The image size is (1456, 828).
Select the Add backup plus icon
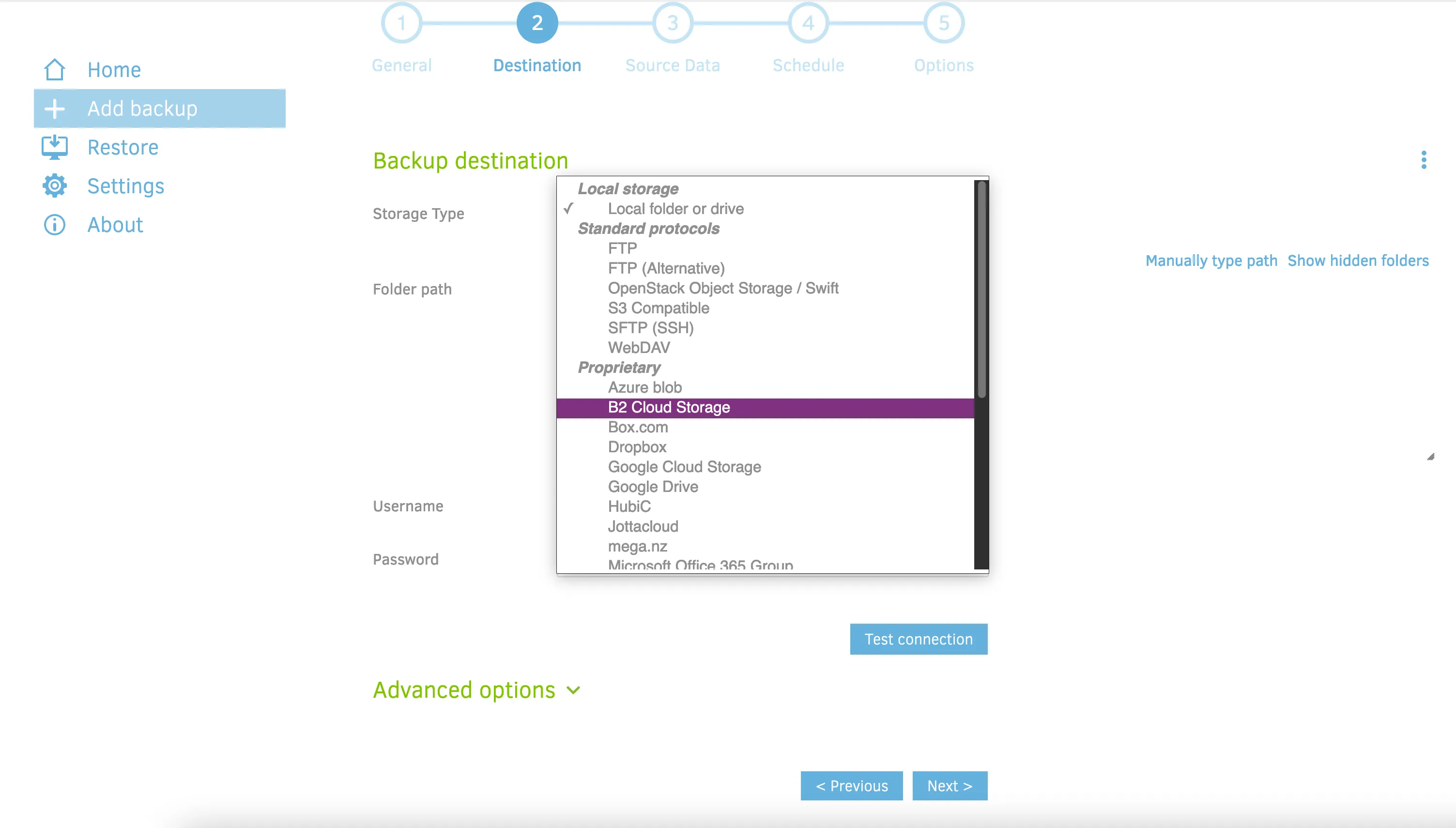pyautogui.click(x=55, y=108)
